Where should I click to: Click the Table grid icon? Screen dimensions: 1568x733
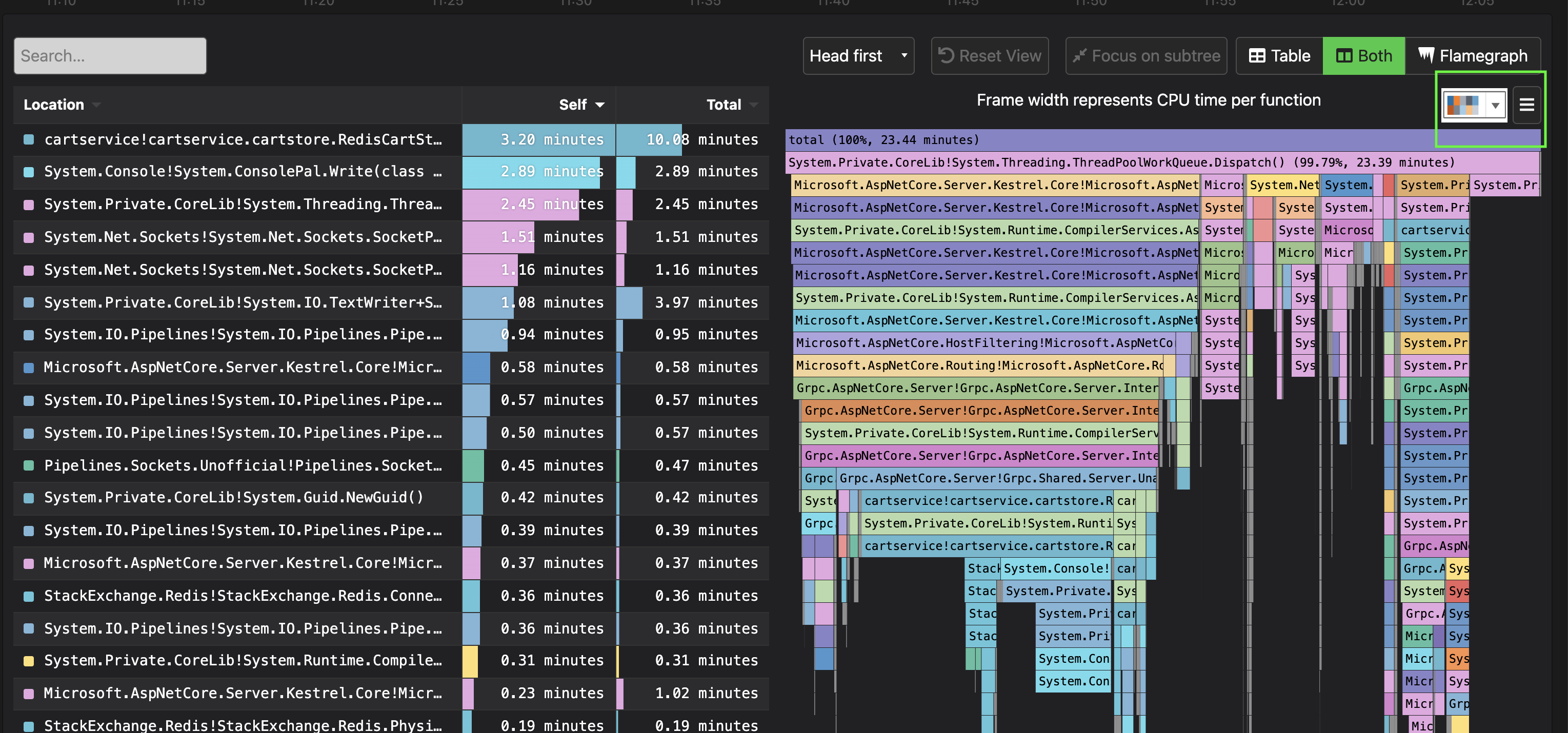pos(1258,55)
